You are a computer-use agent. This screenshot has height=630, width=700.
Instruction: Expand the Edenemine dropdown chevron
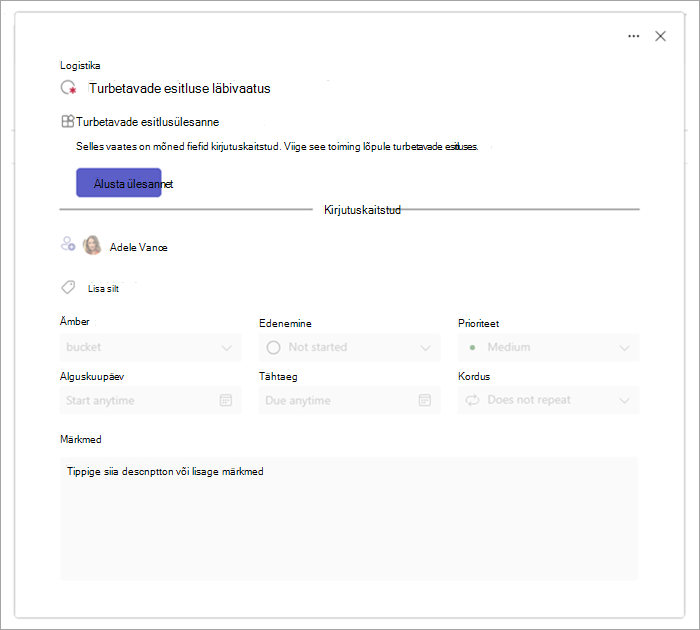425,348
